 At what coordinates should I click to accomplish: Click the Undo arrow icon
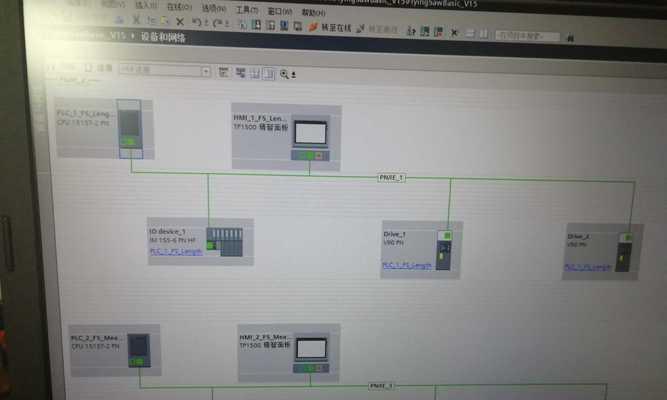(196, 22)
